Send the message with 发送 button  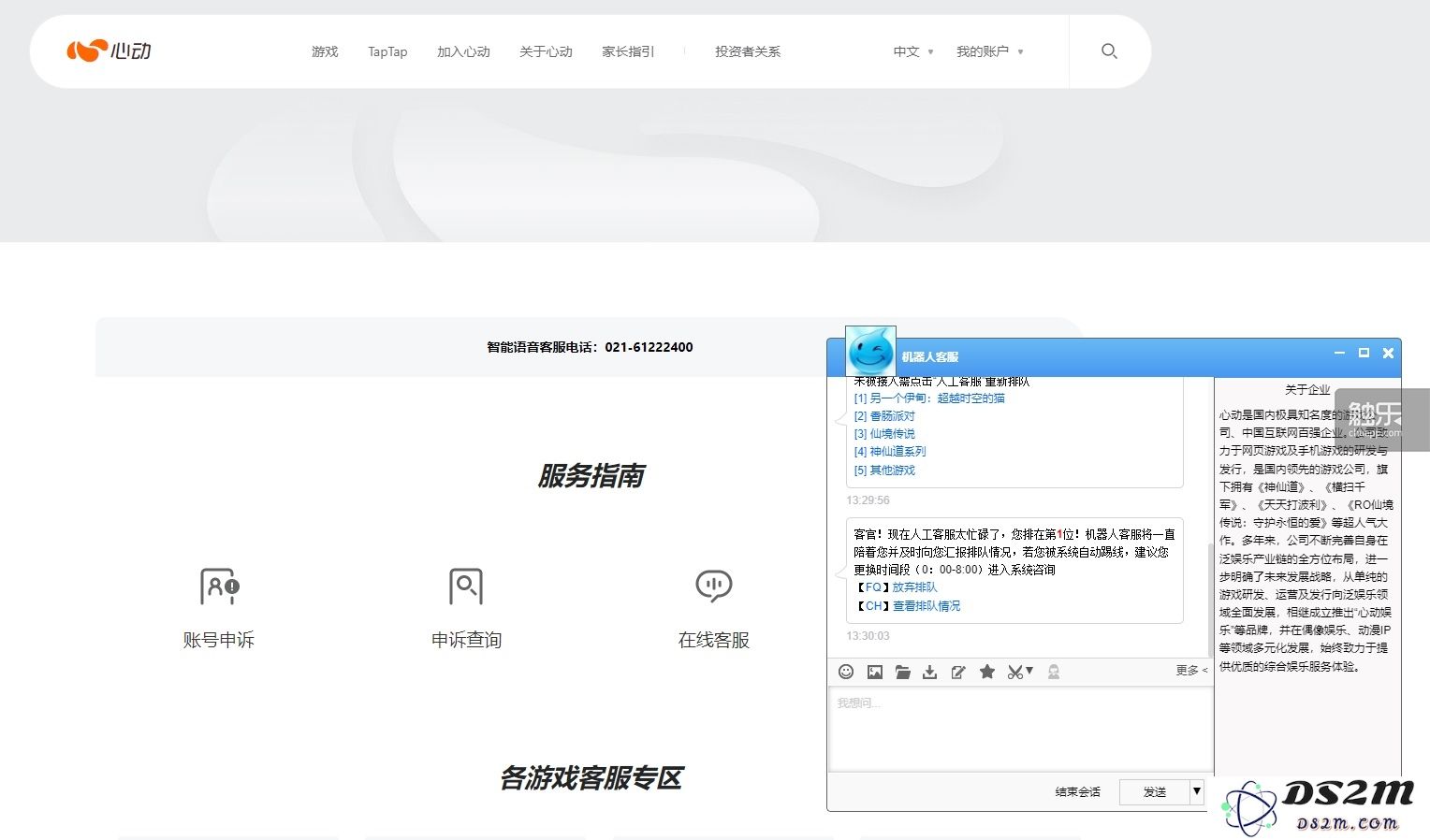(x=1154, y=791)
